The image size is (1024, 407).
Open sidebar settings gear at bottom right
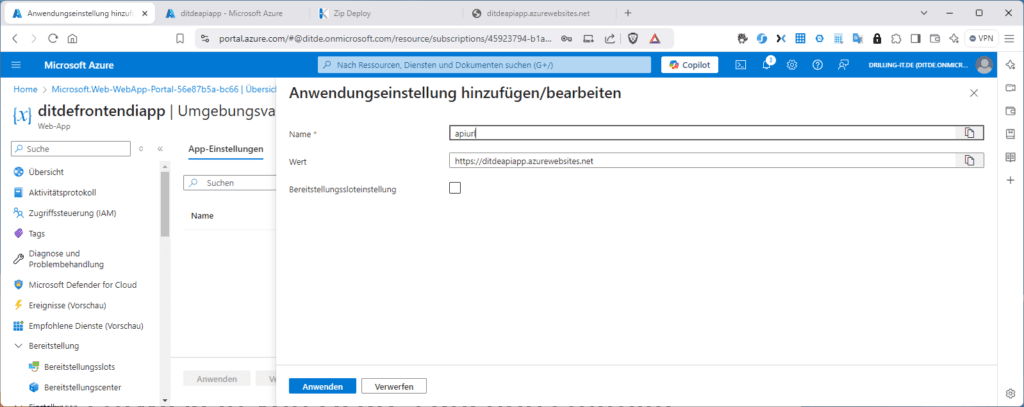click(1010, 393)
